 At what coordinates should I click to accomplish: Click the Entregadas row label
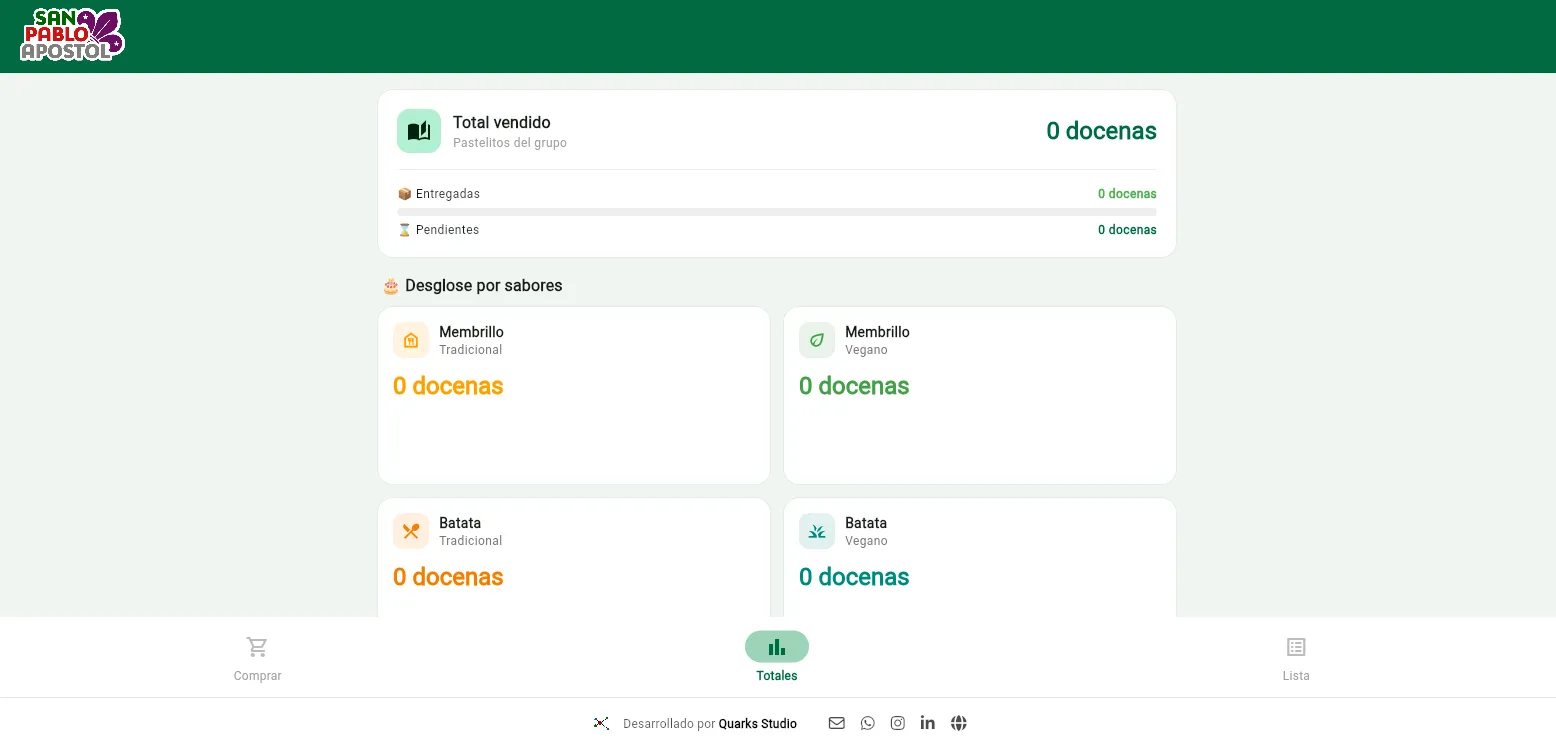coord(438,194)
